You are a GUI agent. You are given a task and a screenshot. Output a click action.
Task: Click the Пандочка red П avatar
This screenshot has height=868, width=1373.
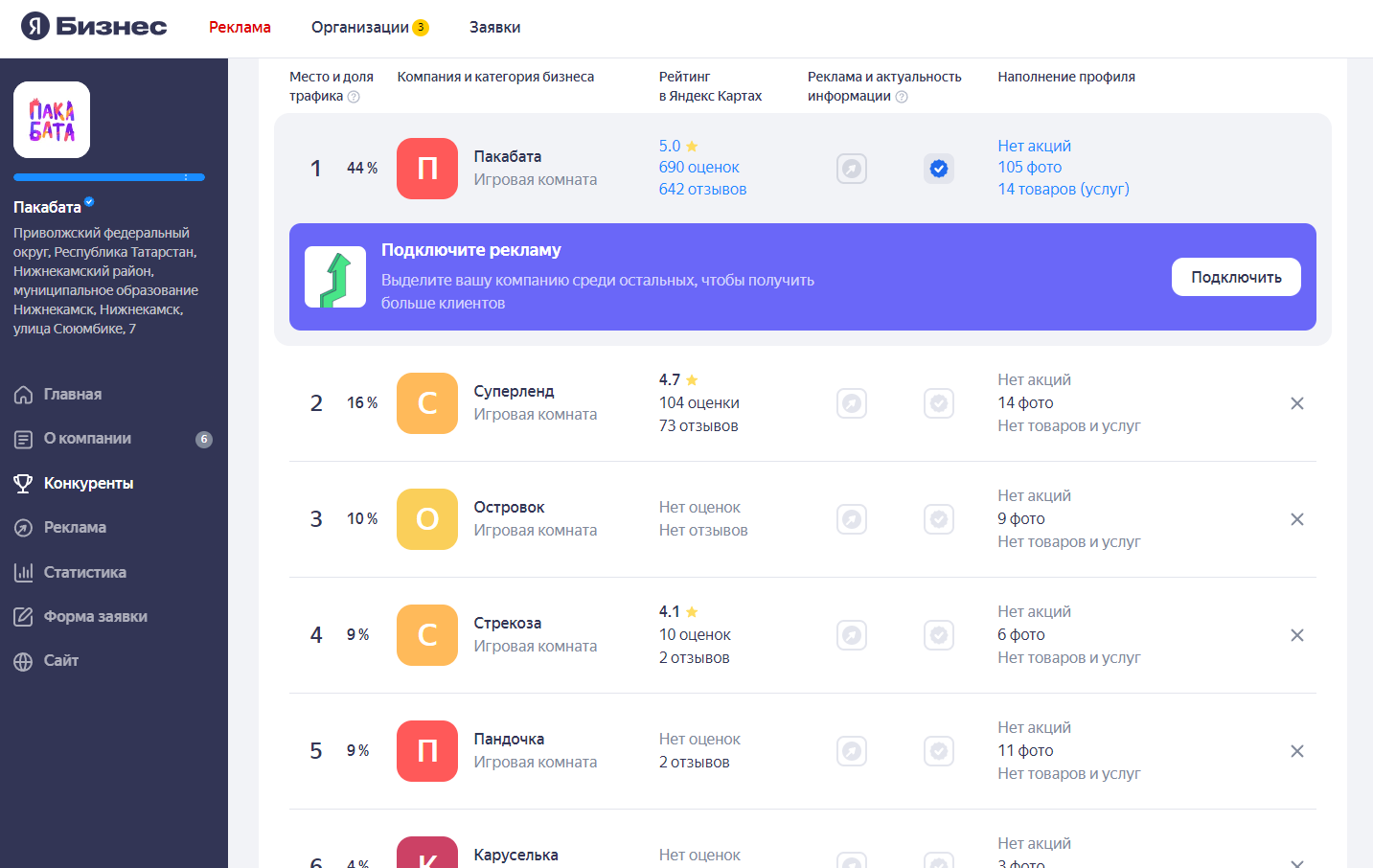click(427, 751)
